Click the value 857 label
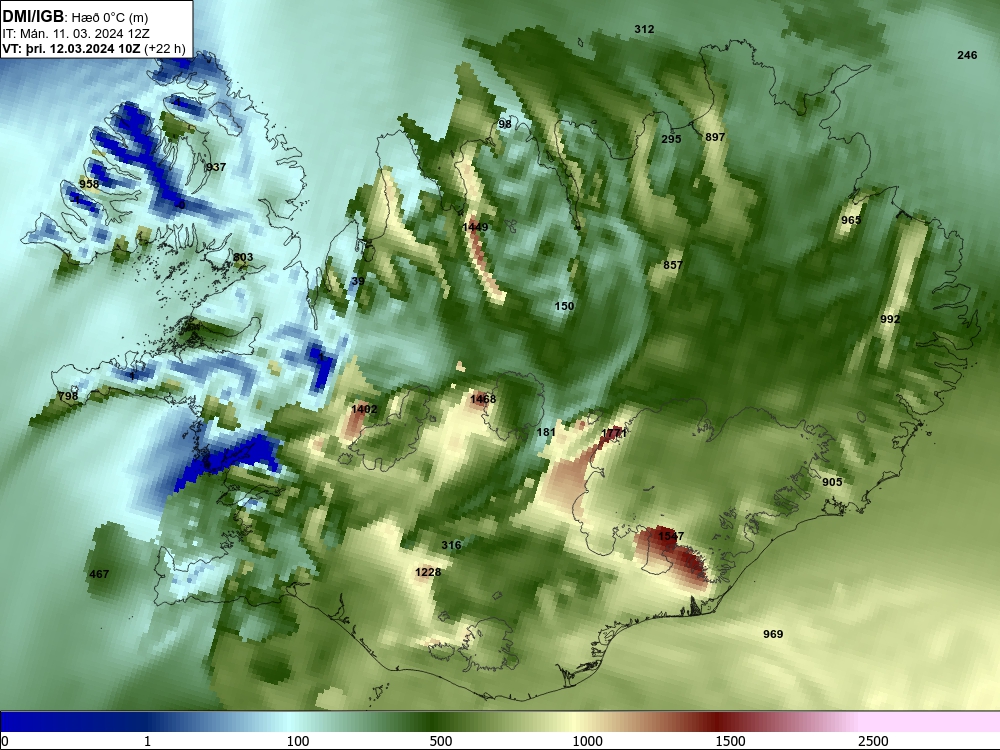The width and height of the screenshot is (1000, 750). tap(673, 265)
